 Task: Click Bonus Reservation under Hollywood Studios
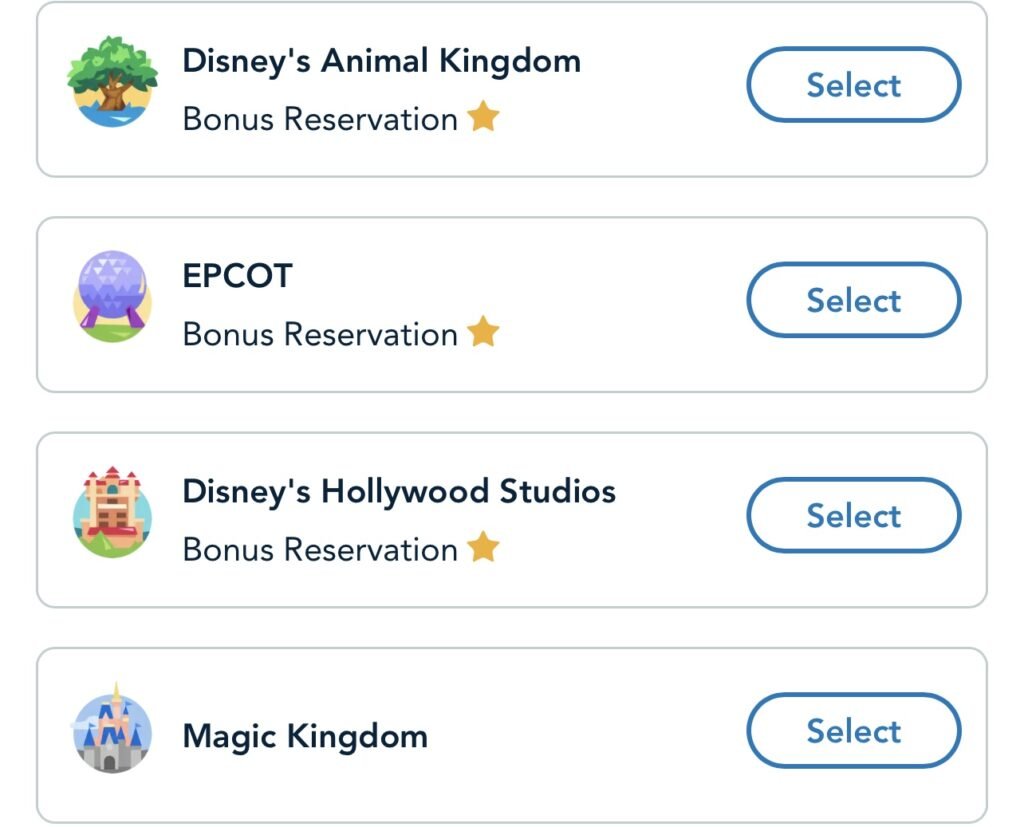(x=320, y=549)
